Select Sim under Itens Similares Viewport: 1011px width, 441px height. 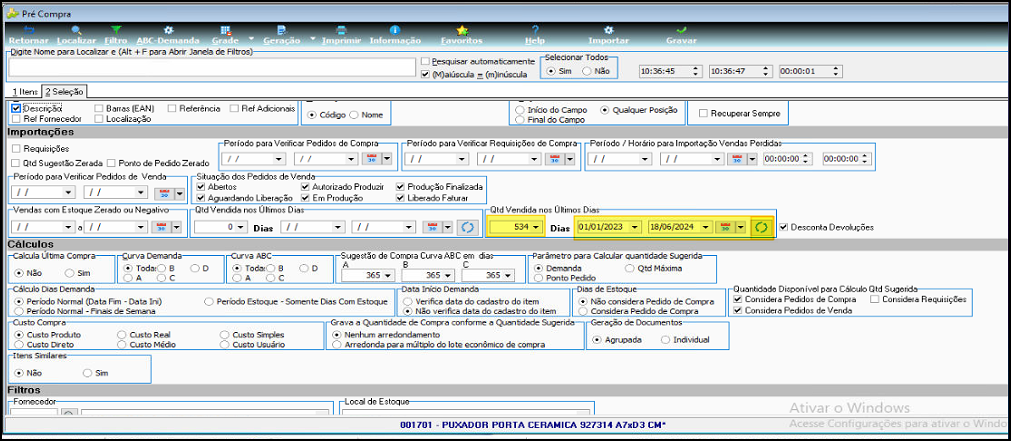88,373
